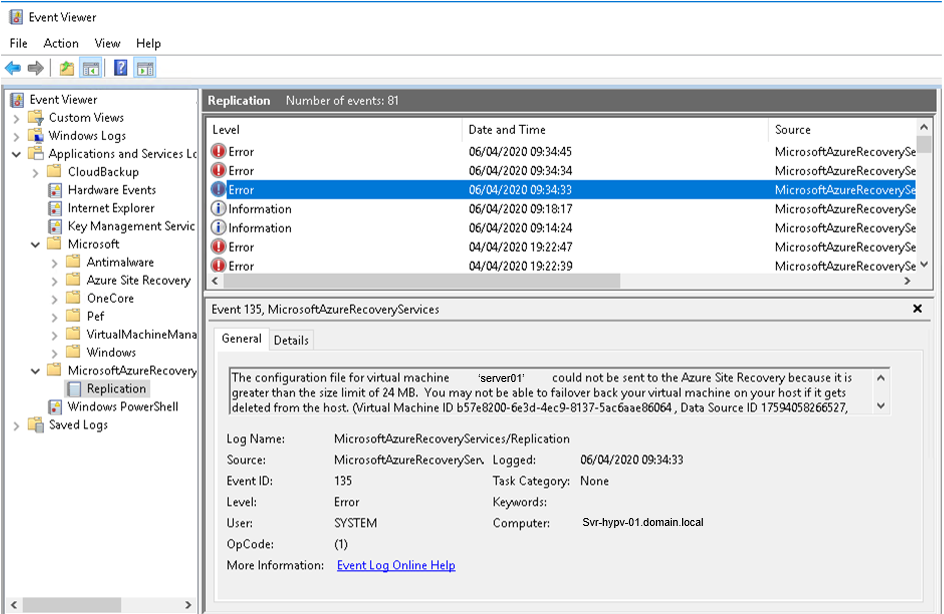The height and width of the screenshot is (614, 944).
Task: Click the Forward arrow in the toolbar
Action: (36, 68)
